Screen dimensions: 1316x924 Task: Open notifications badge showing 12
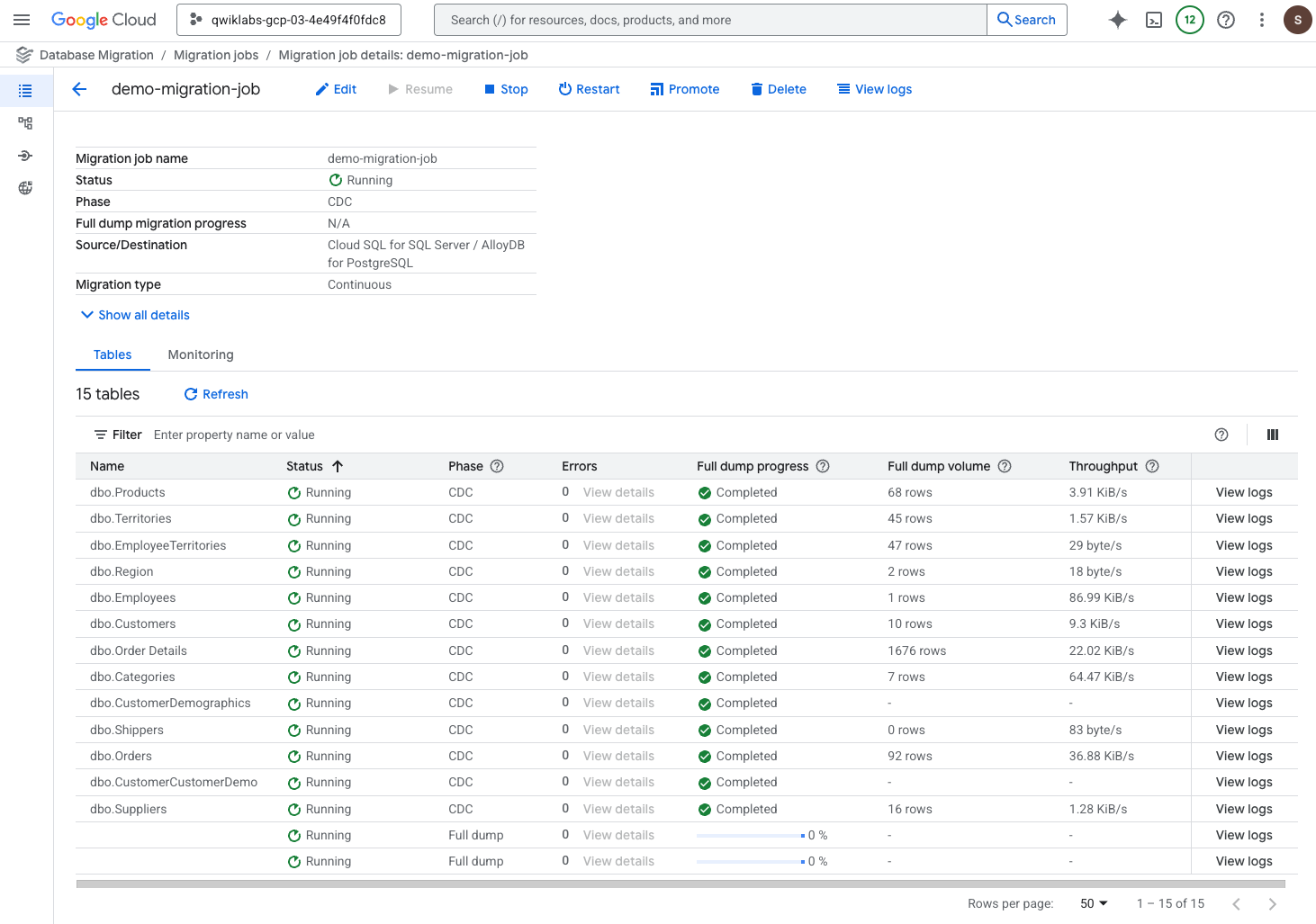(1190, 20)
